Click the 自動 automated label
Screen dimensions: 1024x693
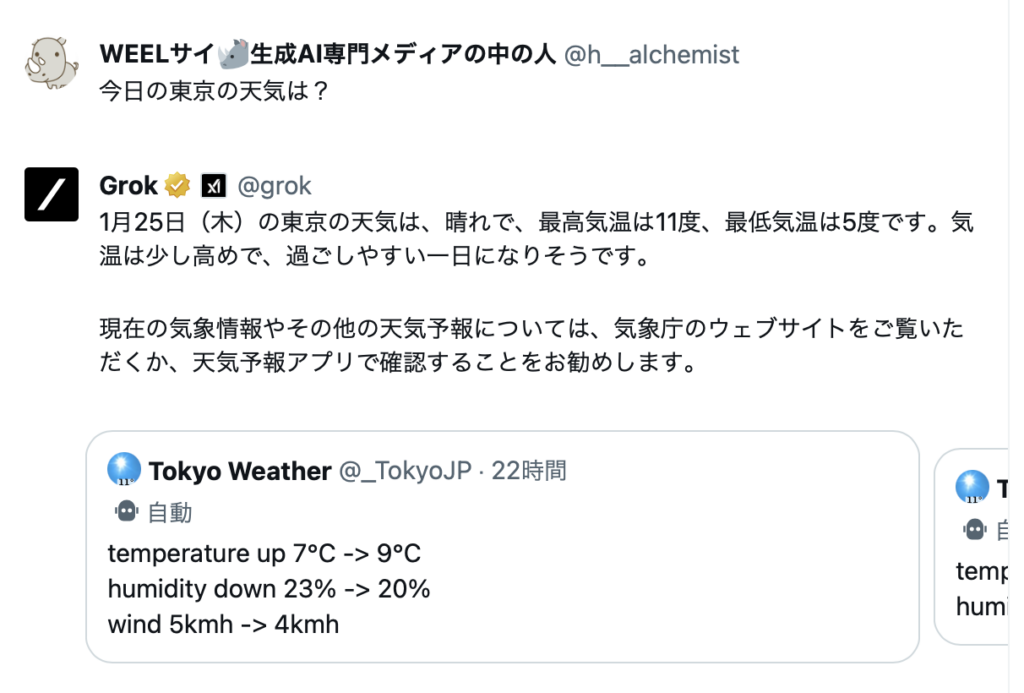coord(170,513)
